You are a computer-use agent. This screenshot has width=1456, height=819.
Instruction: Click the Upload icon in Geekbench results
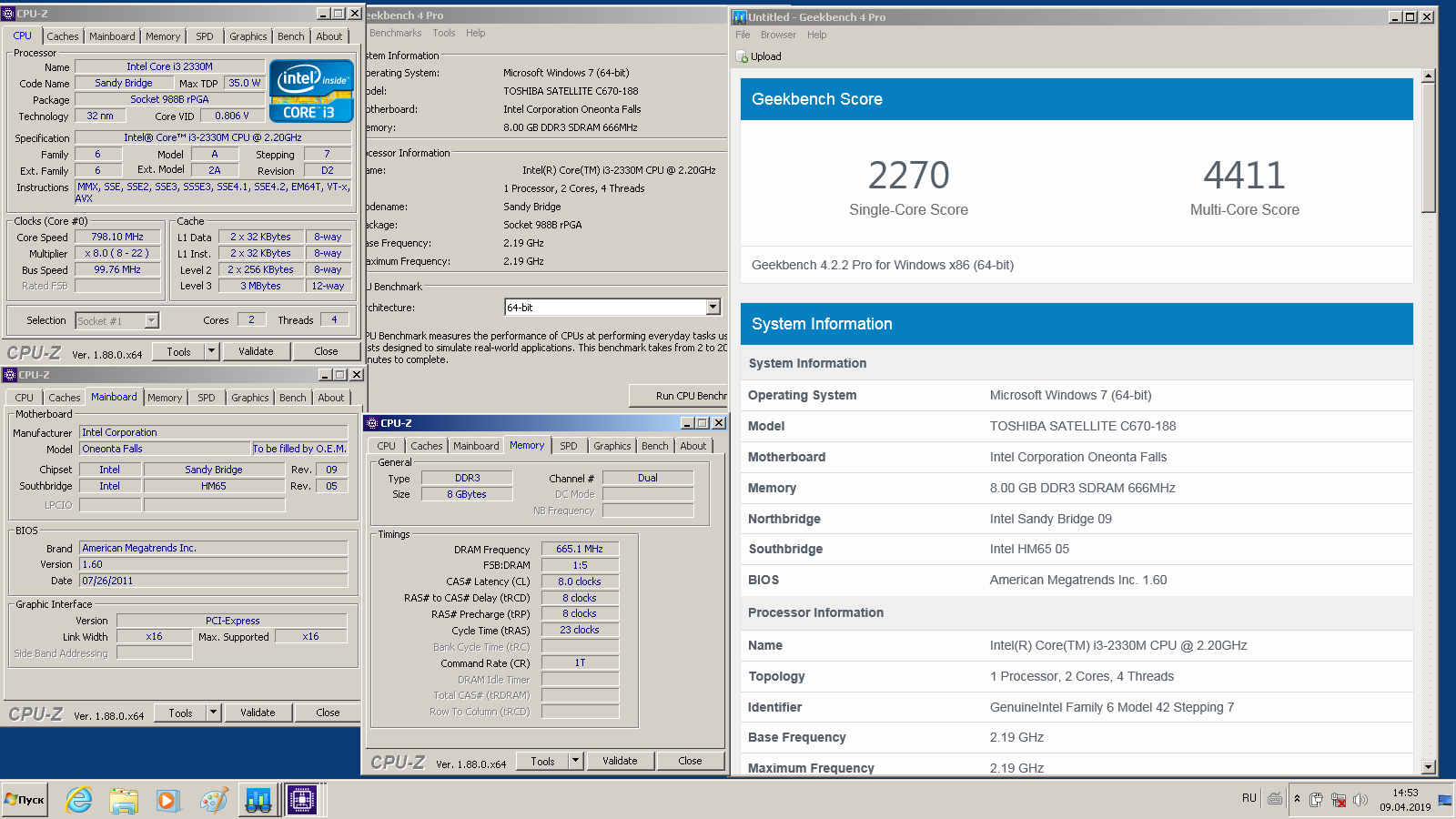click(x=742, y=56)
